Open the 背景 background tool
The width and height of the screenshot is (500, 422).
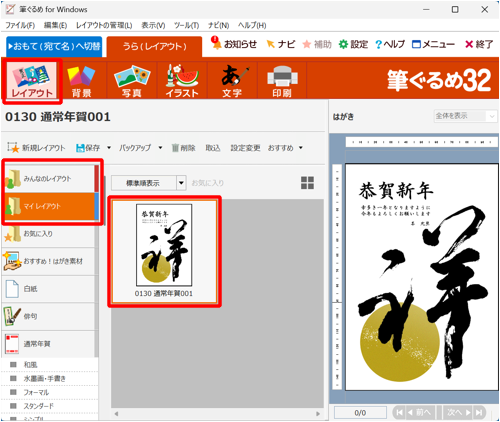click(x=82, y=80)
